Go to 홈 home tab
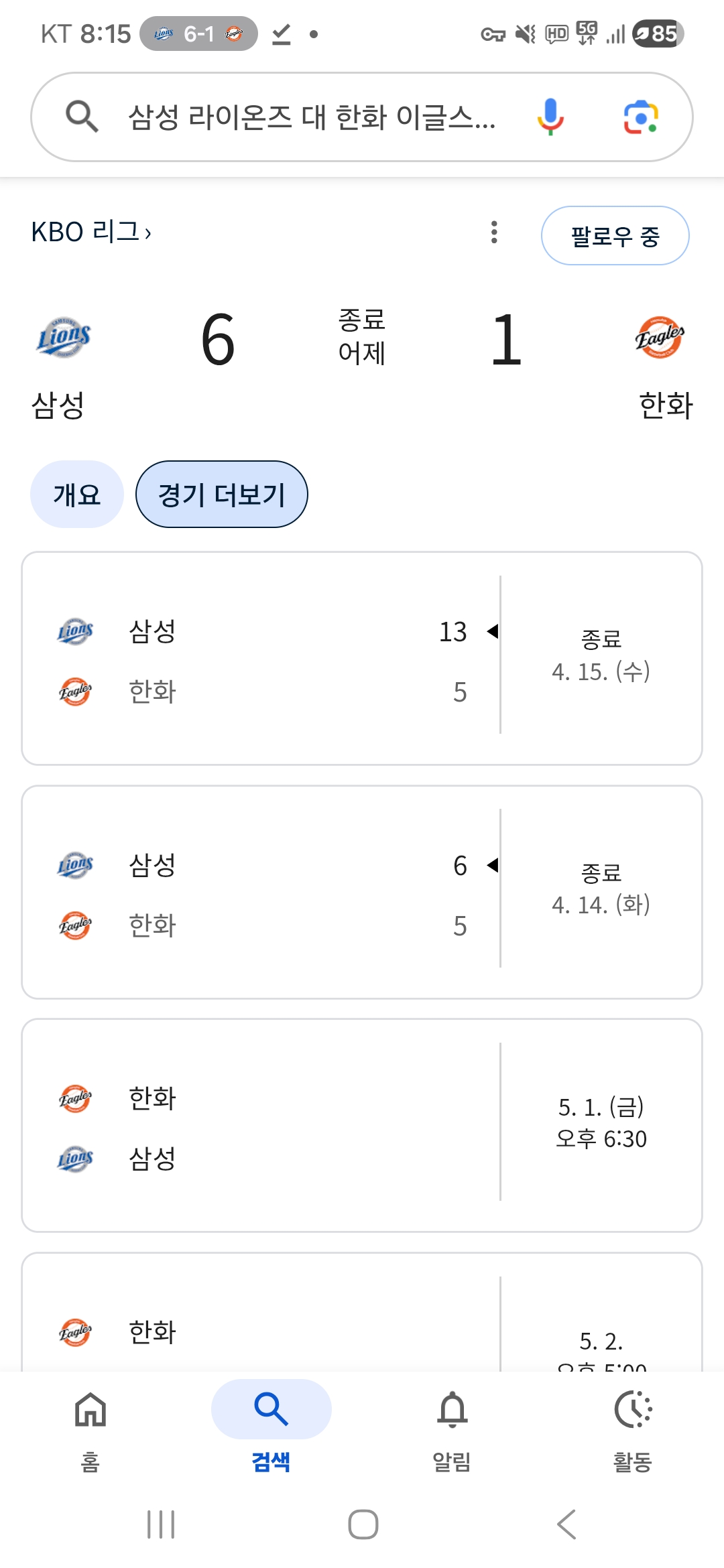Image resolution: width=724 pixels, height=1568 pixels. pos(90,1427)
